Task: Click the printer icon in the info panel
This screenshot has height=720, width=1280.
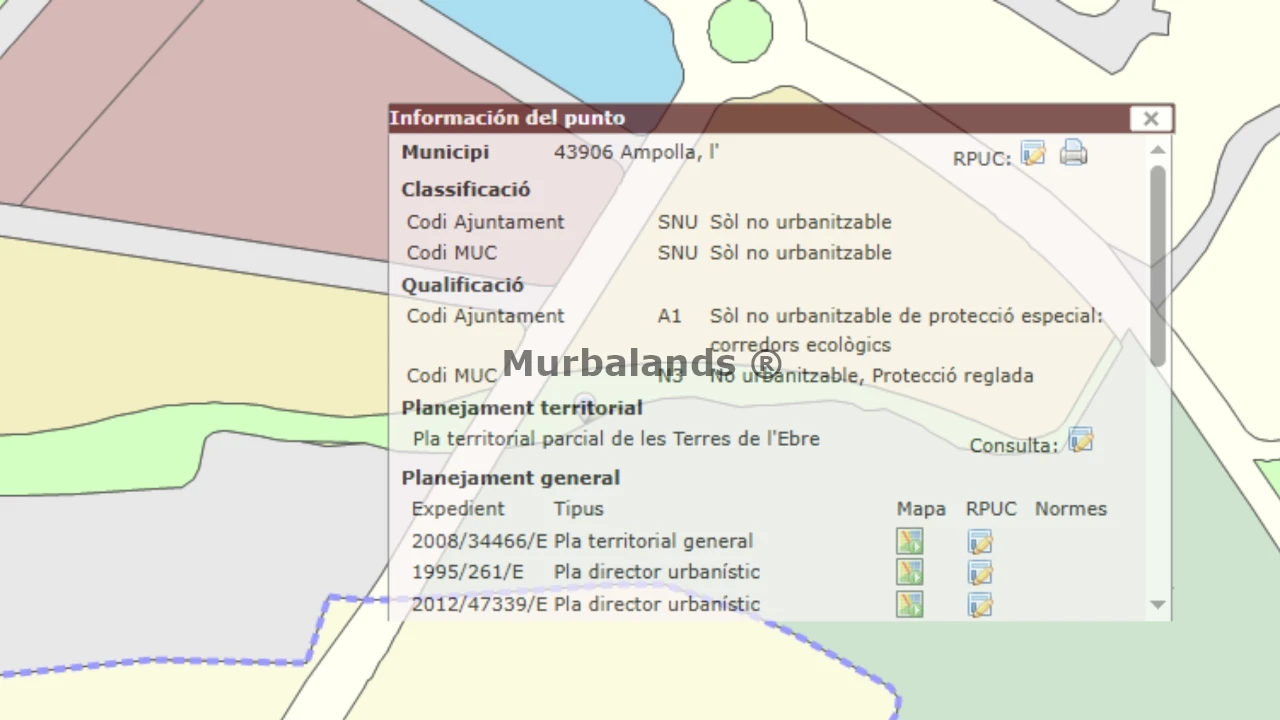Action: click(x=1073, y=153)
